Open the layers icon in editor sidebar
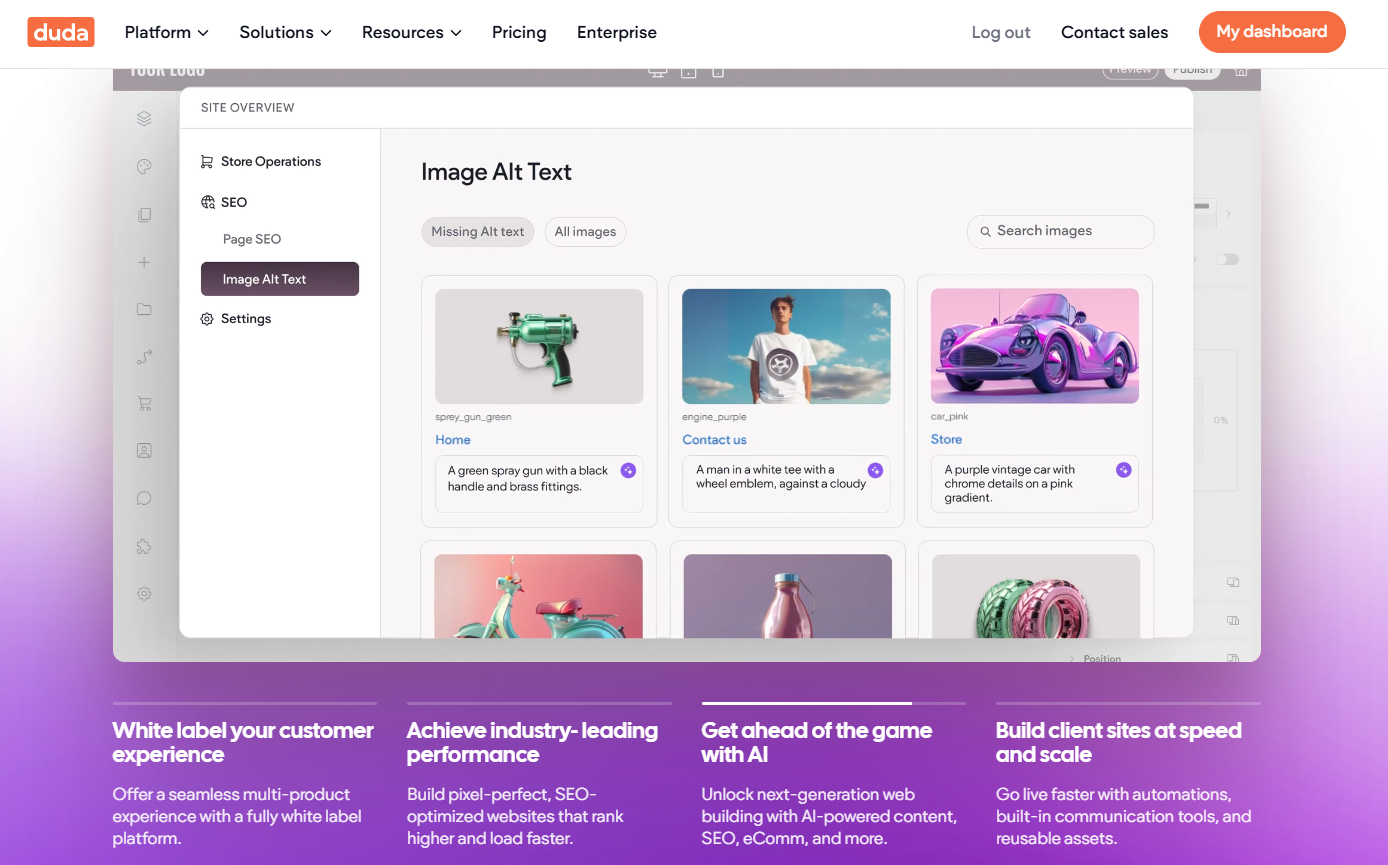Screen dimensions: 1388x865 click(x=144, y=119)
